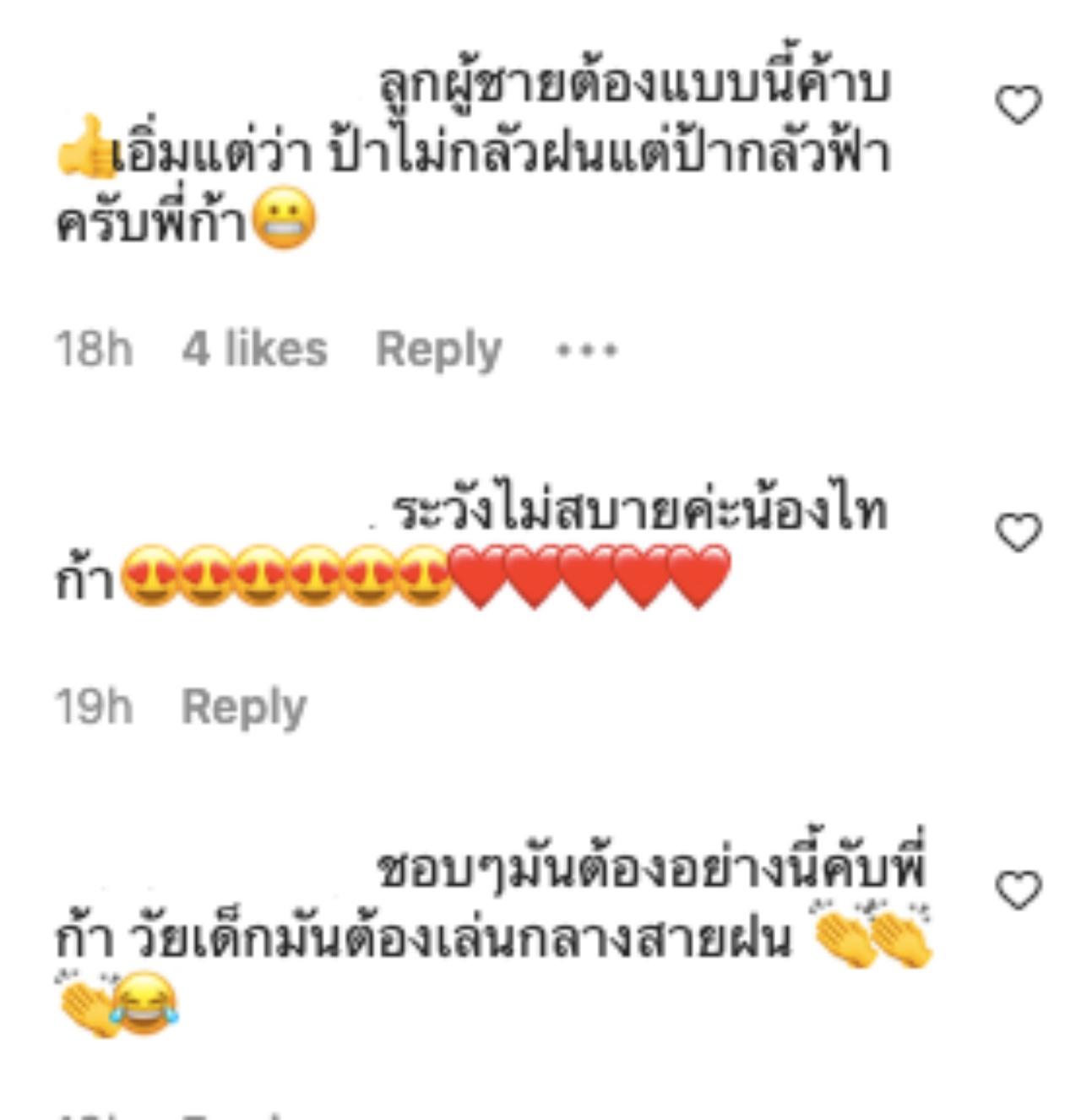The image size is (1081, 1120).
Task: Like the comment starting with ลูกผู้ชายต้องแบบนี้
Action: tap(1019, 106)
